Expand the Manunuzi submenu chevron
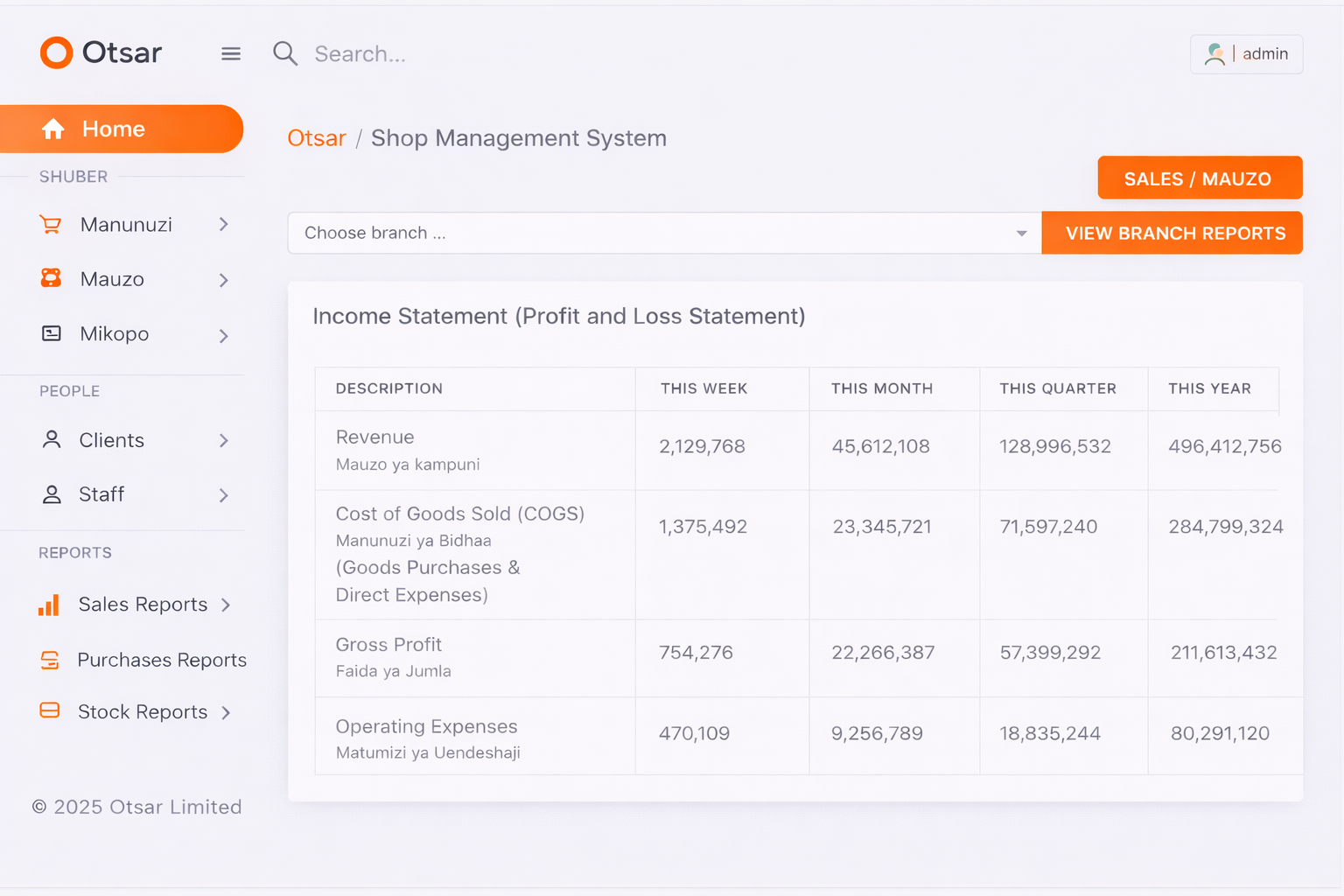The image size is (1344, 896). pos(225,225)
